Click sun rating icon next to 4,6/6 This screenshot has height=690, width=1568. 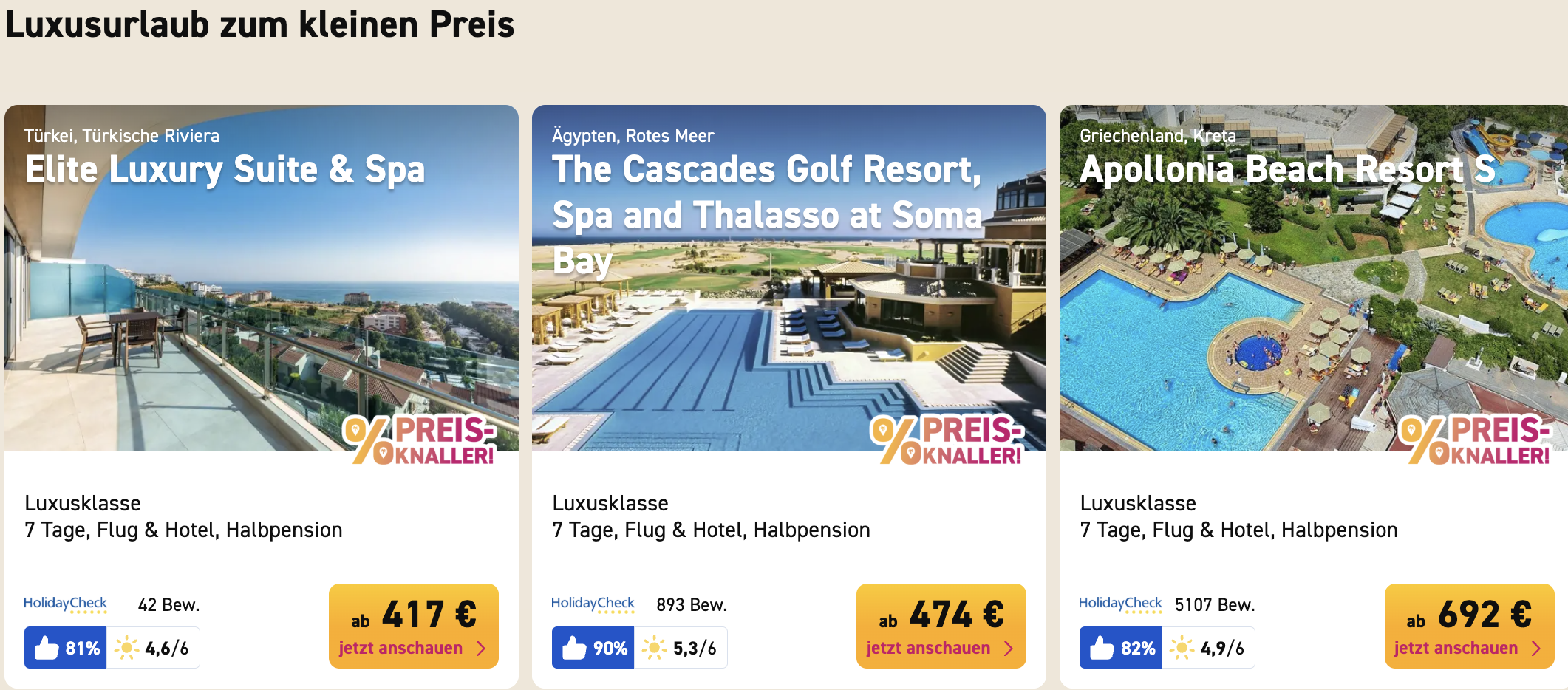click(126, 648)
